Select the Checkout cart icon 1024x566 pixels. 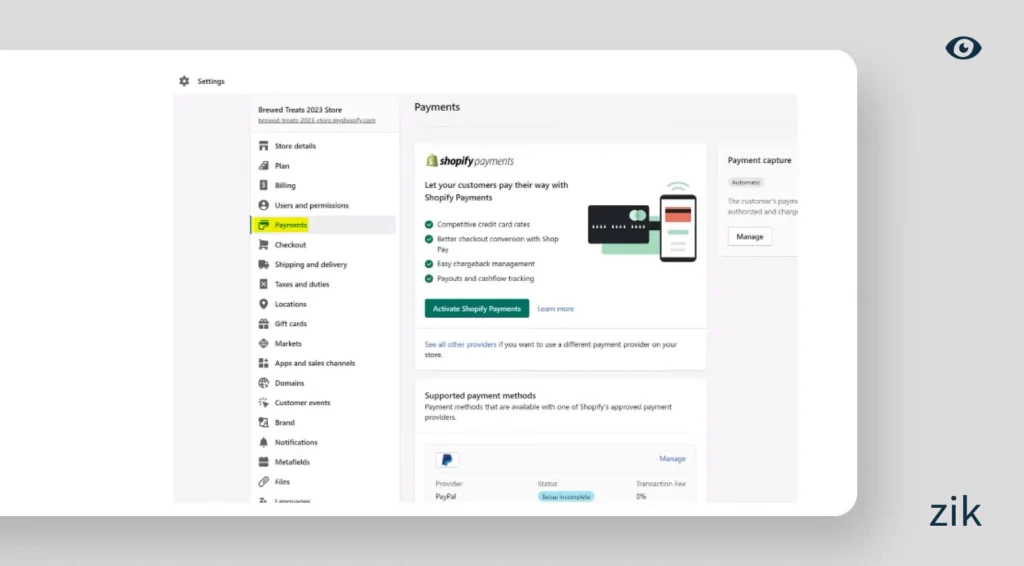pyautogui.click(x=264, y=245)
